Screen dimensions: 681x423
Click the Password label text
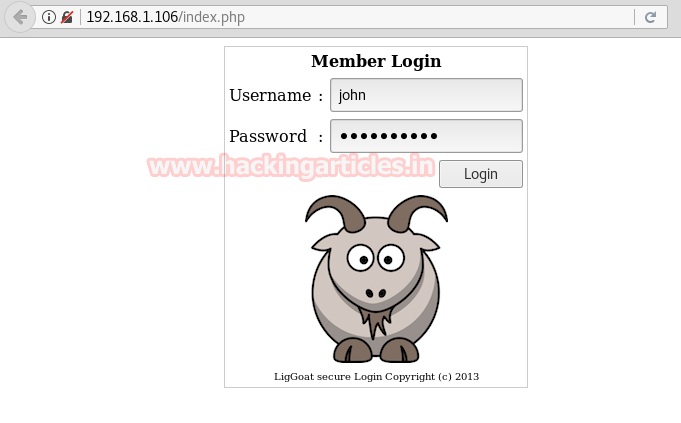pyautogui.click(x=268, y=136)
